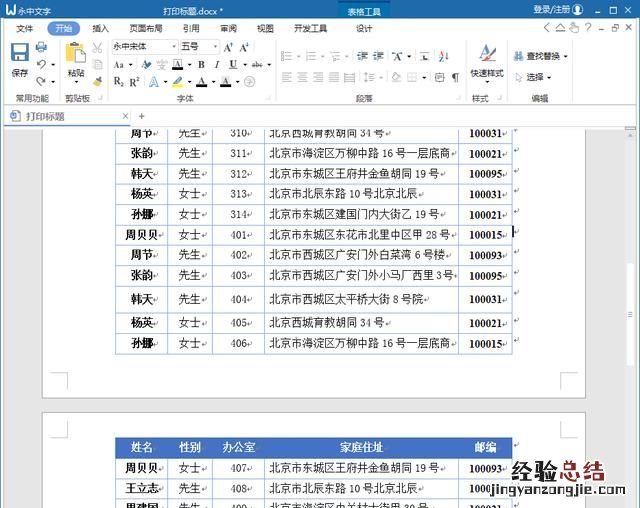The width and height of the screenshot is (640, 508).
Task: Open the Developer Tools (开发工具) tab
Action: 311,28
